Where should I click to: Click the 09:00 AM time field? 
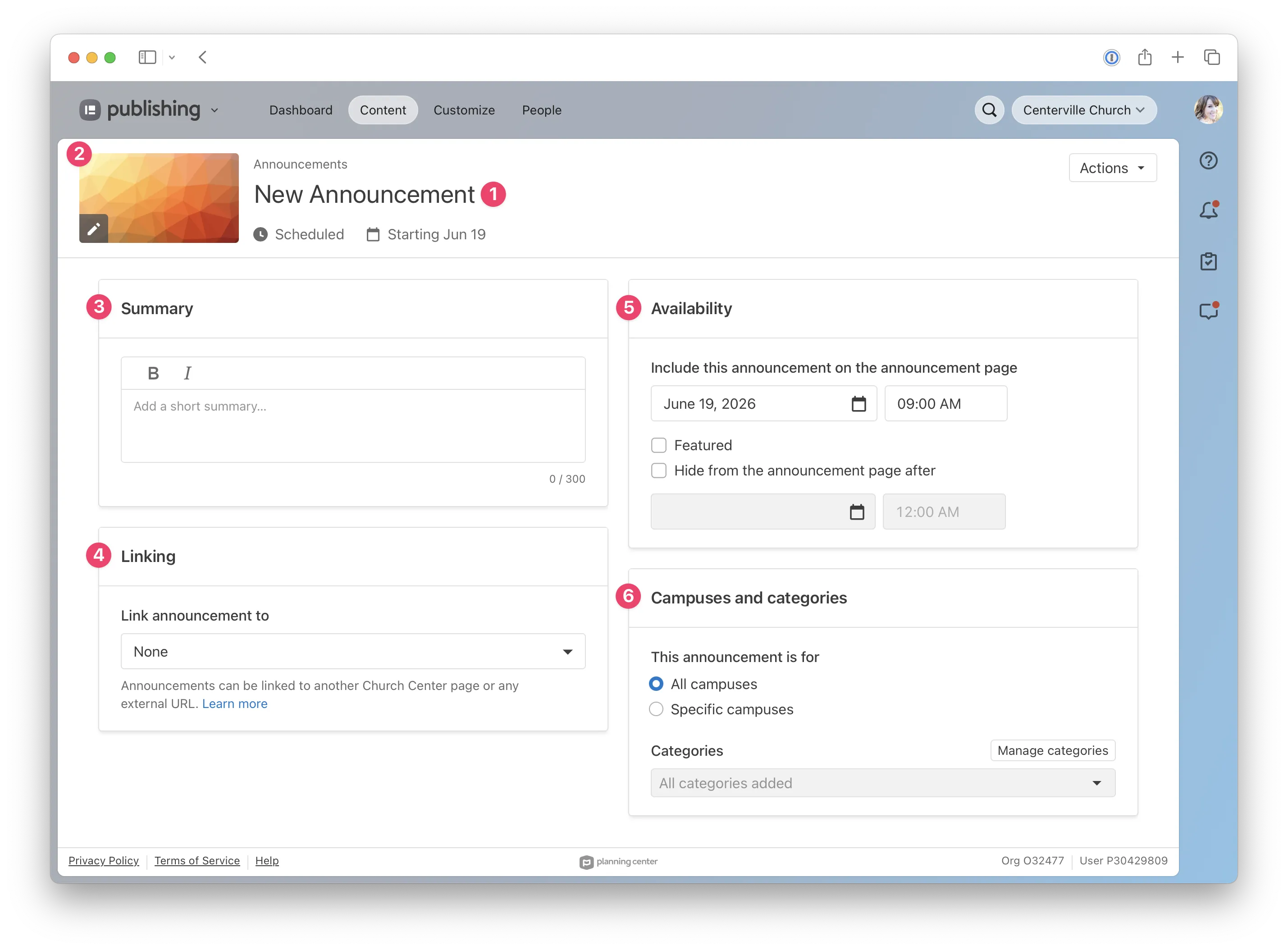pyautogui.click(x=946, y=404)
